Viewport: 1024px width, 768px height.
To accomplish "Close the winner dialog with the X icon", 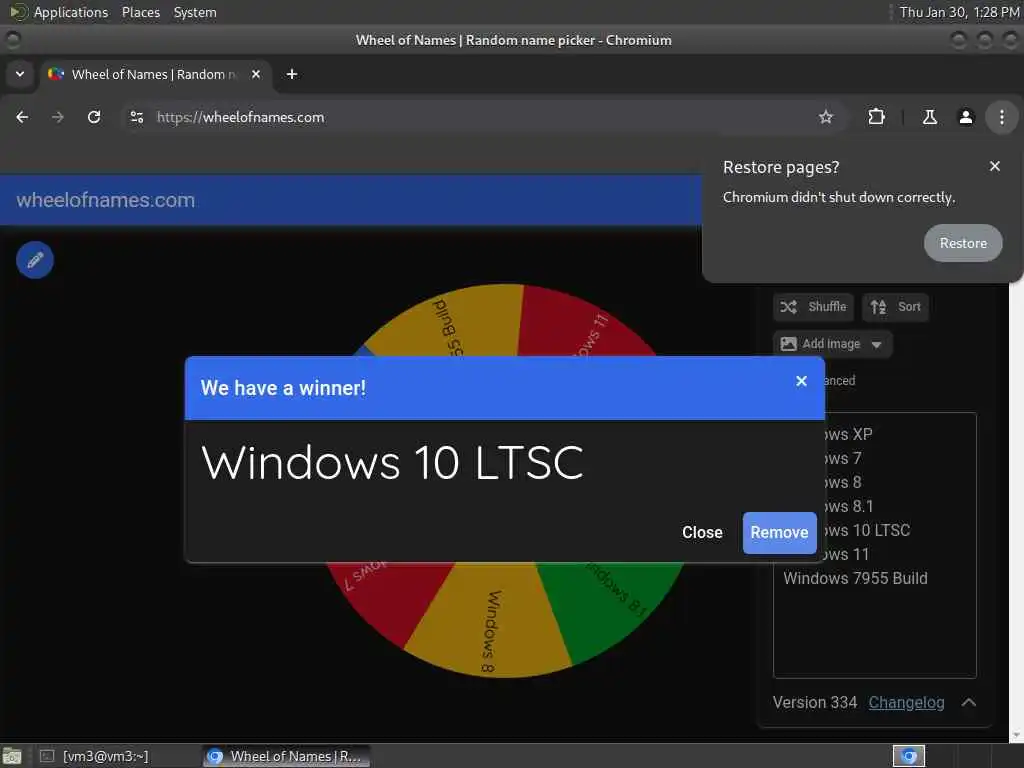I will (801, 381).
